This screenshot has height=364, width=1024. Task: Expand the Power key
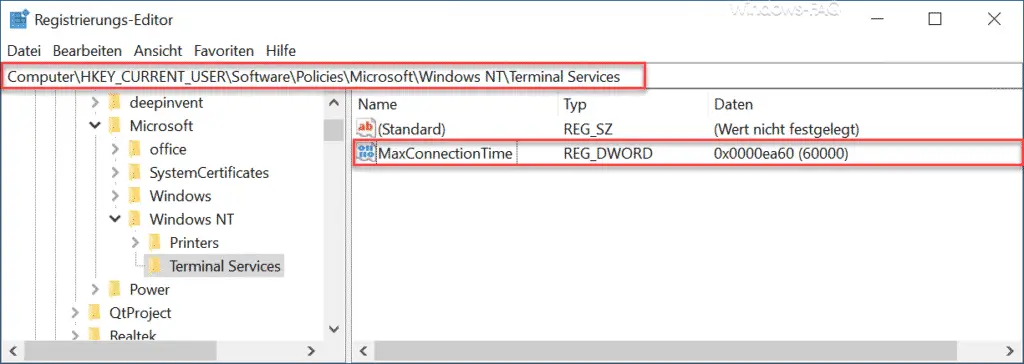click(95, 290)
